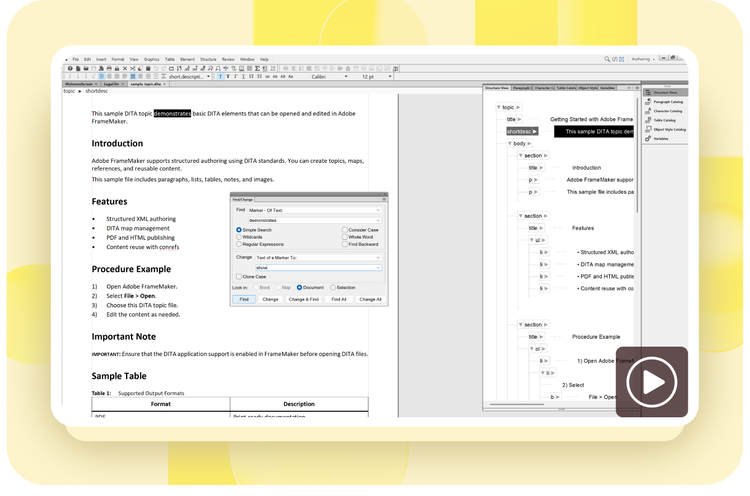
Task: Open the Structure menu
Action: point(208,59)
